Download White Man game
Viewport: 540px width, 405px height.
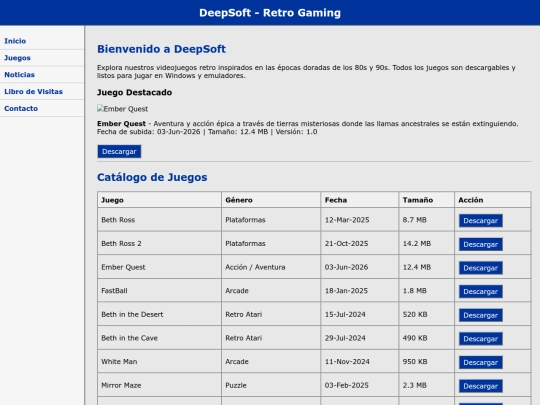click(480, 362)
